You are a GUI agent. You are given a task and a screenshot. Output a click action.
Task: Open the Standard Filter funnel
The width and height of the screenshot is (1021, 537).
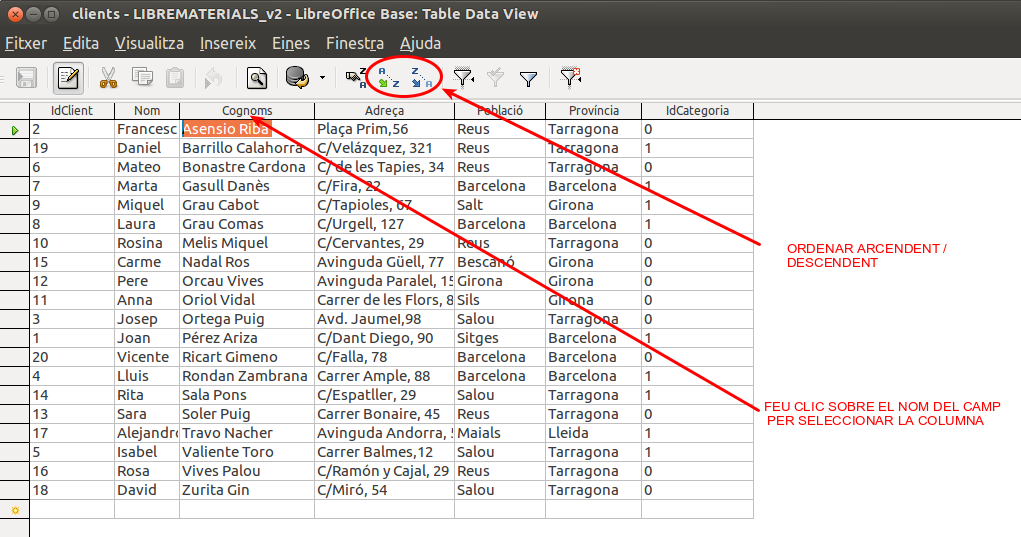[x=529, y=77]
